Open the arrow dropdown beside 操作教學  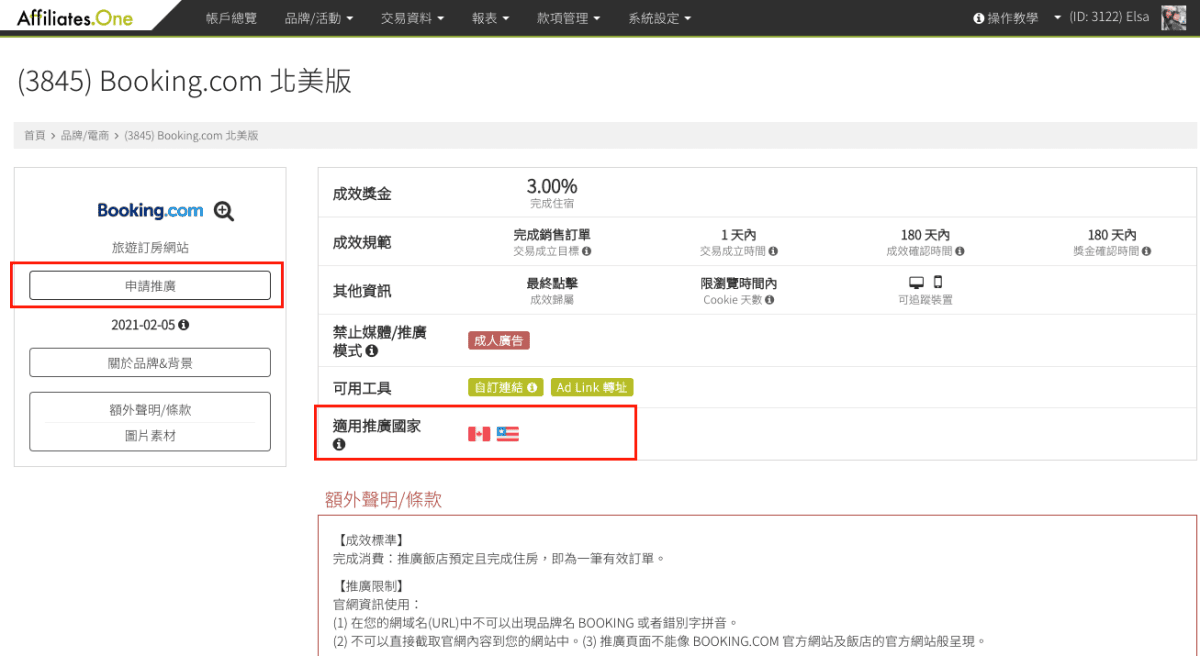point(1058,16)
